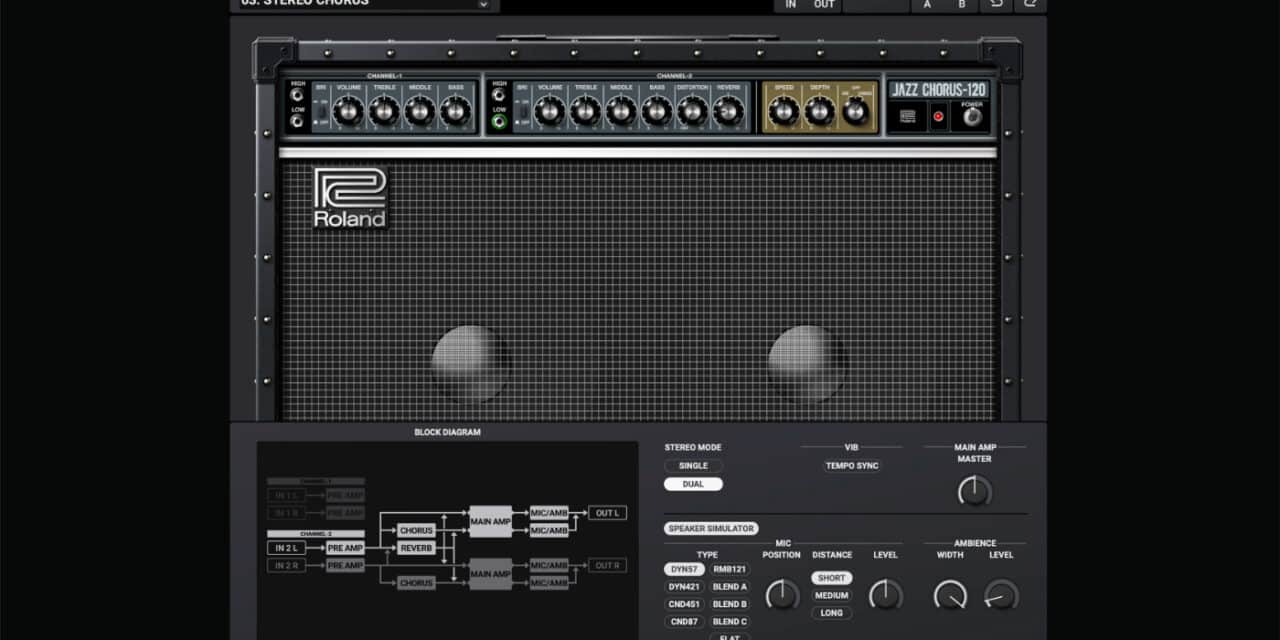Click OUT R block in diagram

[x=607, y=565]
